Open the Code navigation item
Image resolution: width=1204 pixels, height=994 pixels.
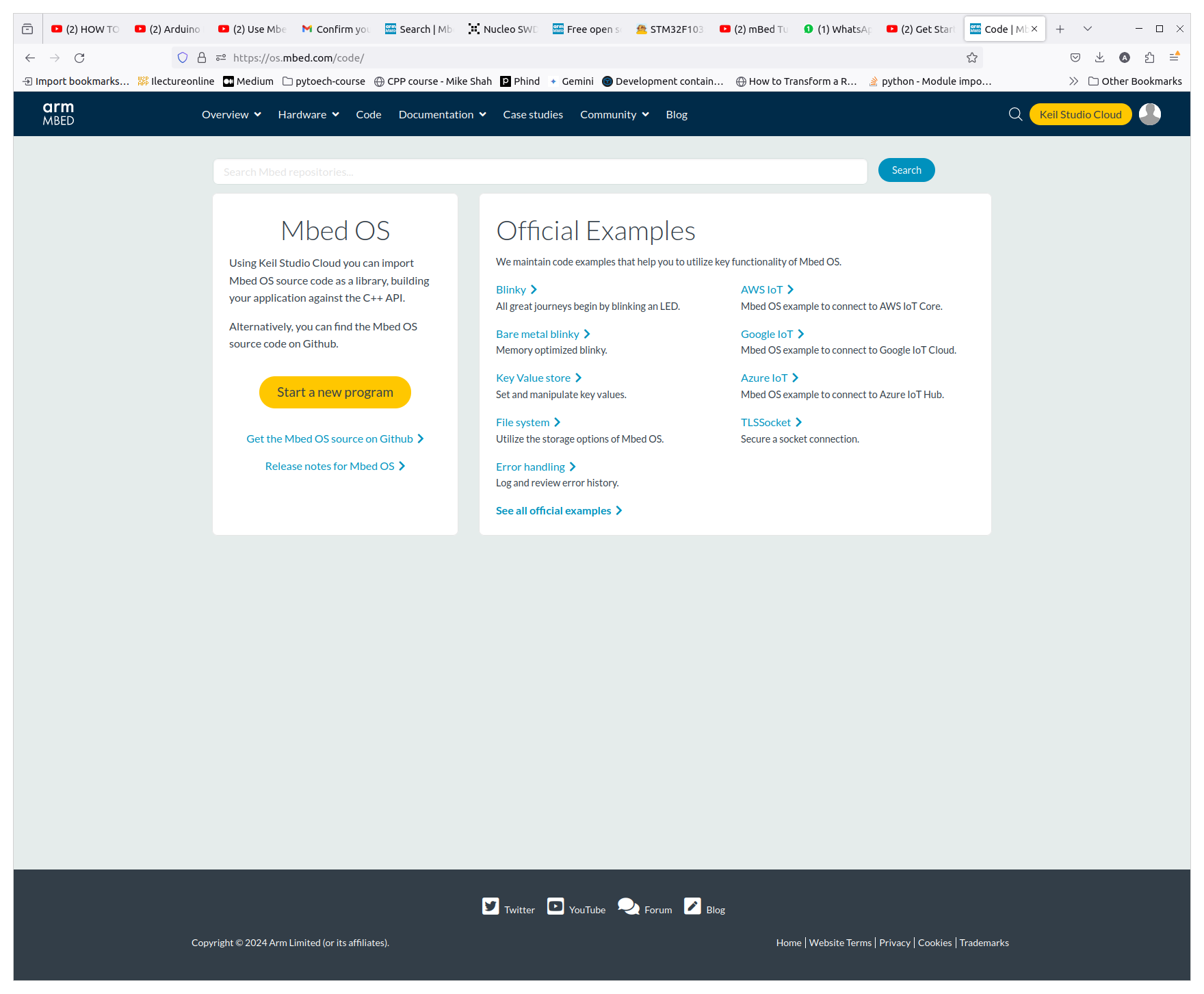click(x=369, y=114)
